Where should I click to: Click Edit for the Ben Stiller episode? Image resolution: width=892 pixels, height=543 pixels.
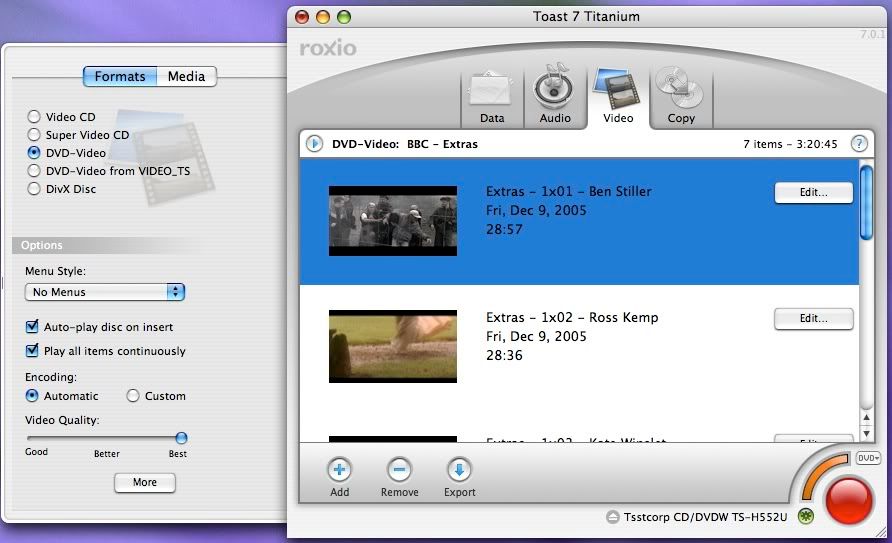pos(813,193)
